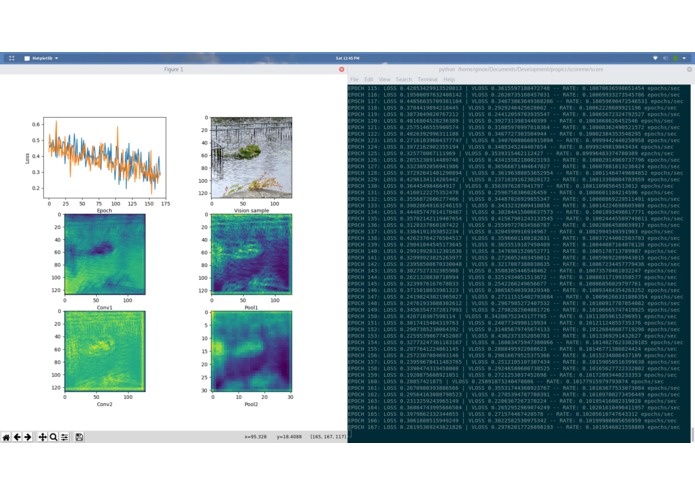Open the Edit menu in terminal
695x494 pixels.
coord(369,79)
